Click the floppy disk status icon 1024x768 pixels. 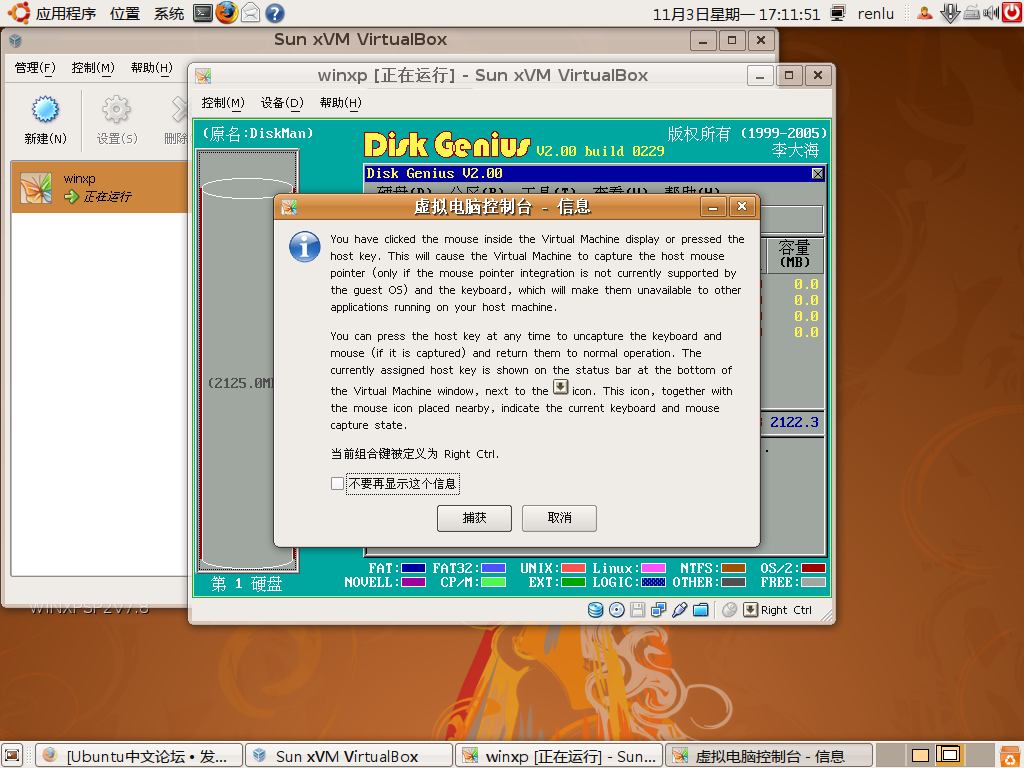click(637, 610)
